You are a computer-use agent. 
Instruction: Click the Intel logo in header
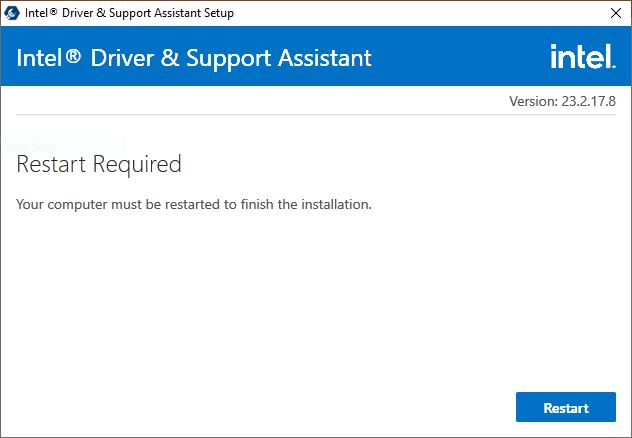coord(582,57)
